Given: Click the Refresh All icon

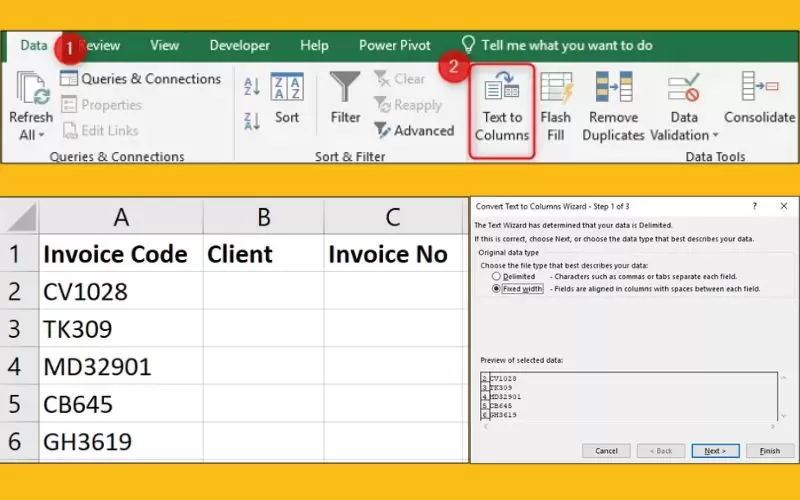Looking at the screenshot, I should 33,88.
